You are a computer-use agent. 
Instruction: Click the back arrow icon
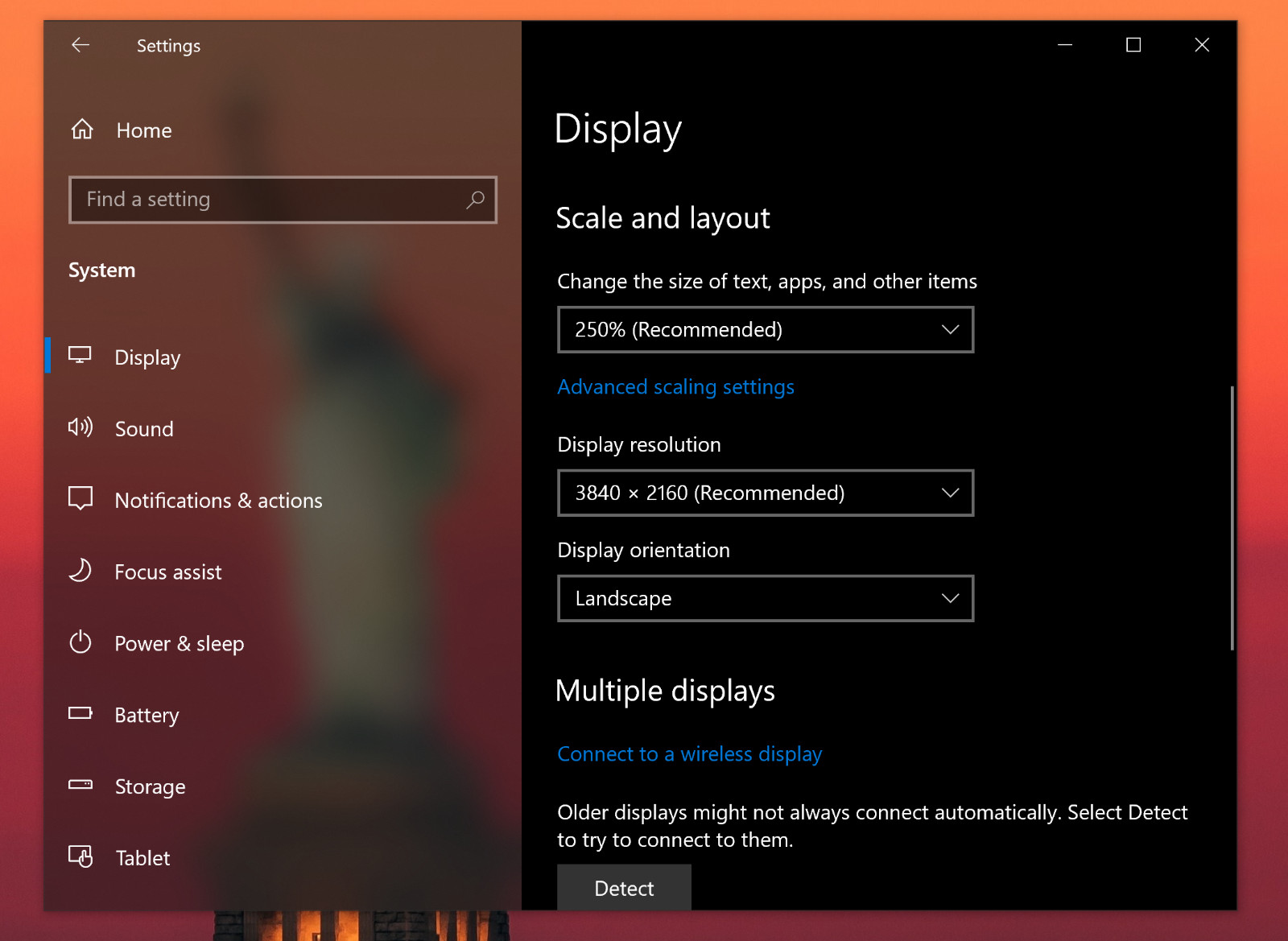[x=80, y=45]
